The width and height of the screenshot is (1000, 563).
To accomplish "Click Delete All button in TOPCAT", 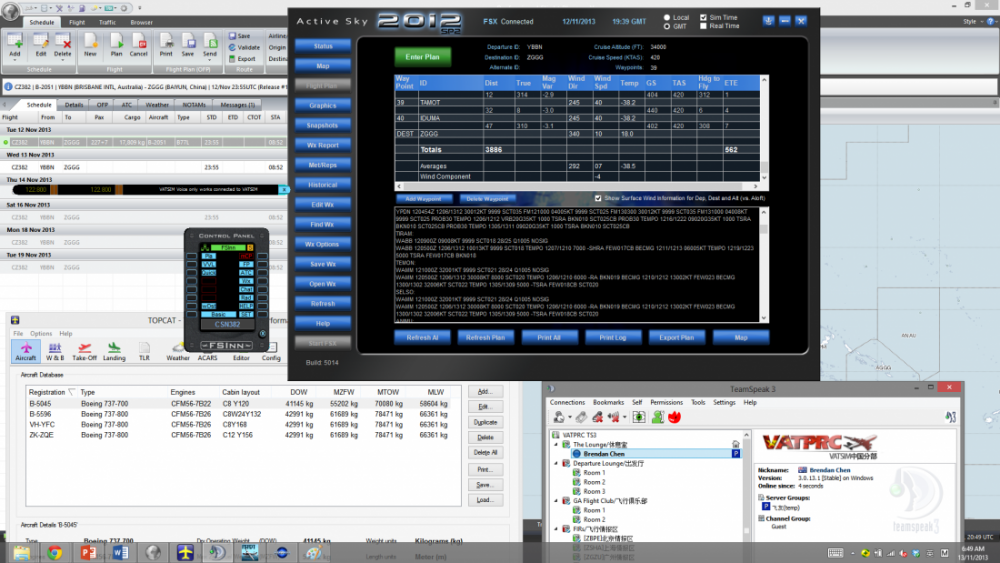I will pos(485,452).
